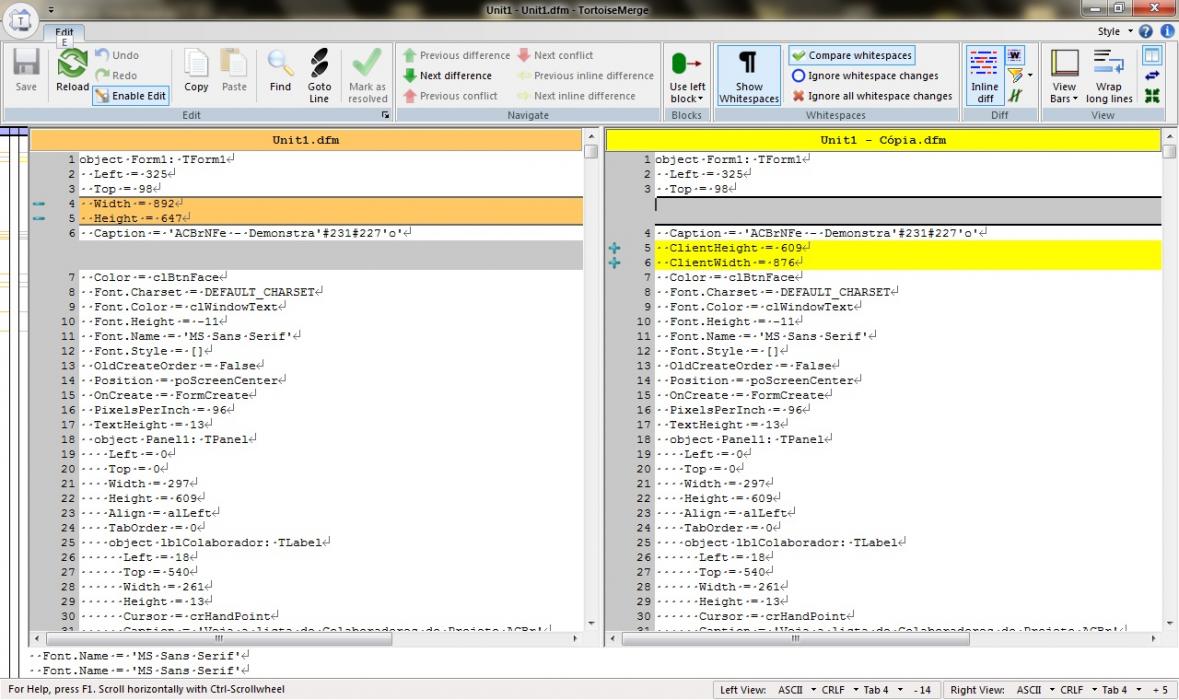
Task: Click the left arrow marker on line 4 Width
Action: [39, 204]
